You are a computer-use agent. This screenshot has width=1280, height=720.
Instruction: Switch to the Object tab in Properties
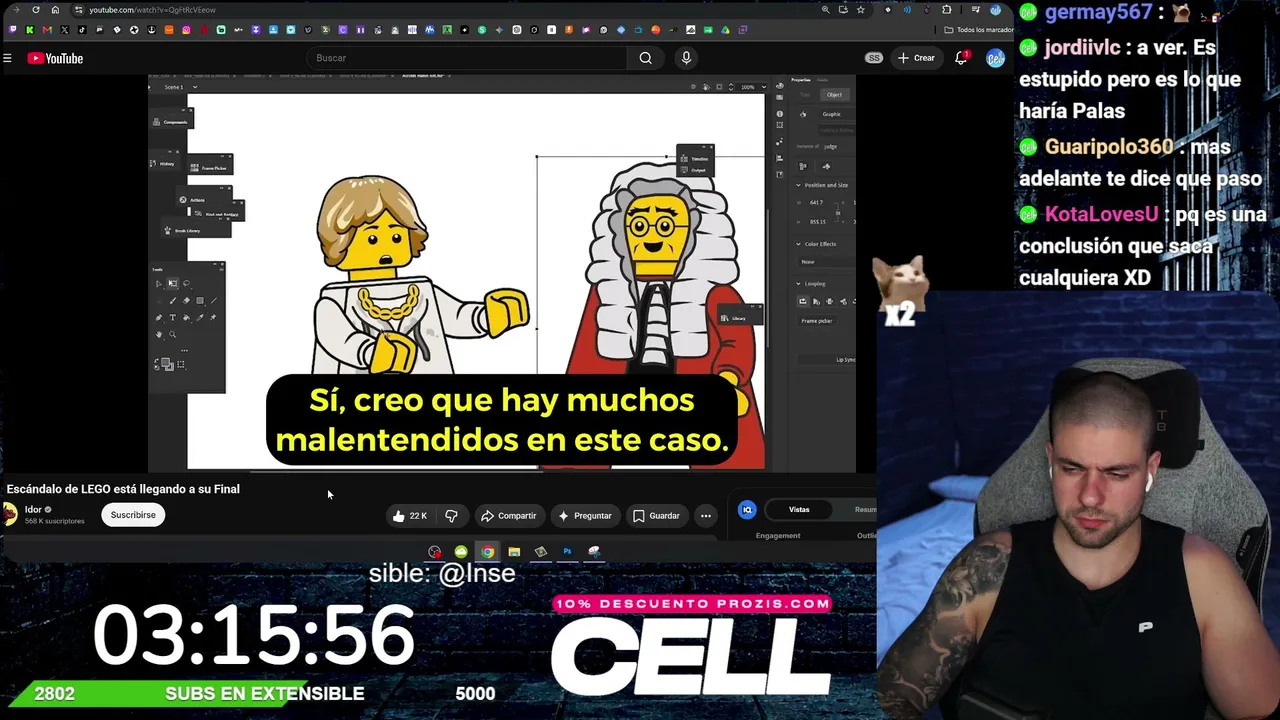tap(834, 95)
